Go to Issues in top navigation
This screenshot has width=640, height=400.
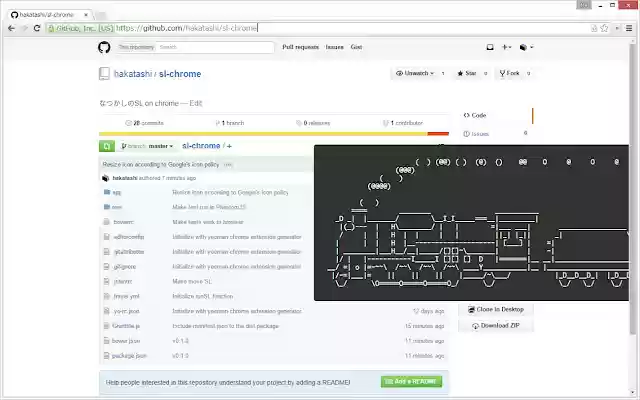[334, 47]
